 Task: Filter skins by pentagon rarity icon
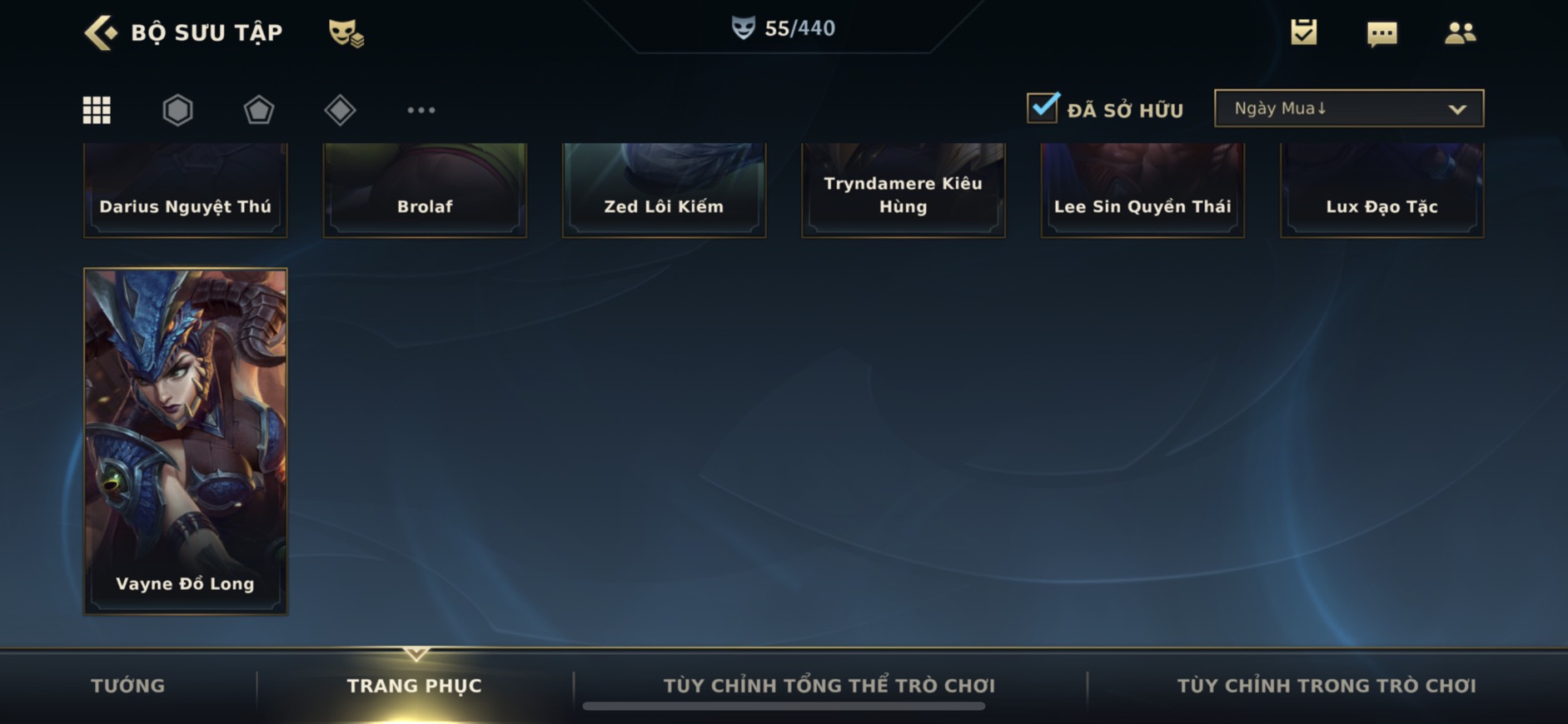[x=258, y=110]
